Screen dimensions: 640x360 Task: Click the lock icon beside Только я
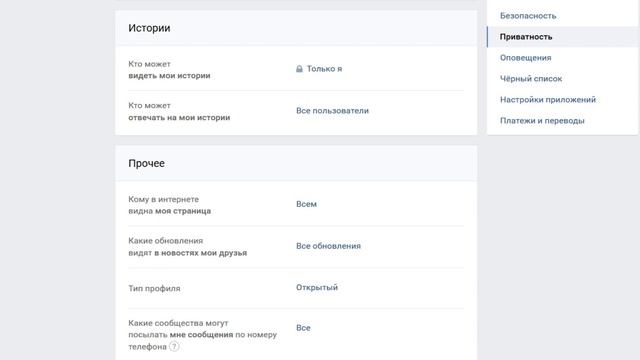[299, 69]
